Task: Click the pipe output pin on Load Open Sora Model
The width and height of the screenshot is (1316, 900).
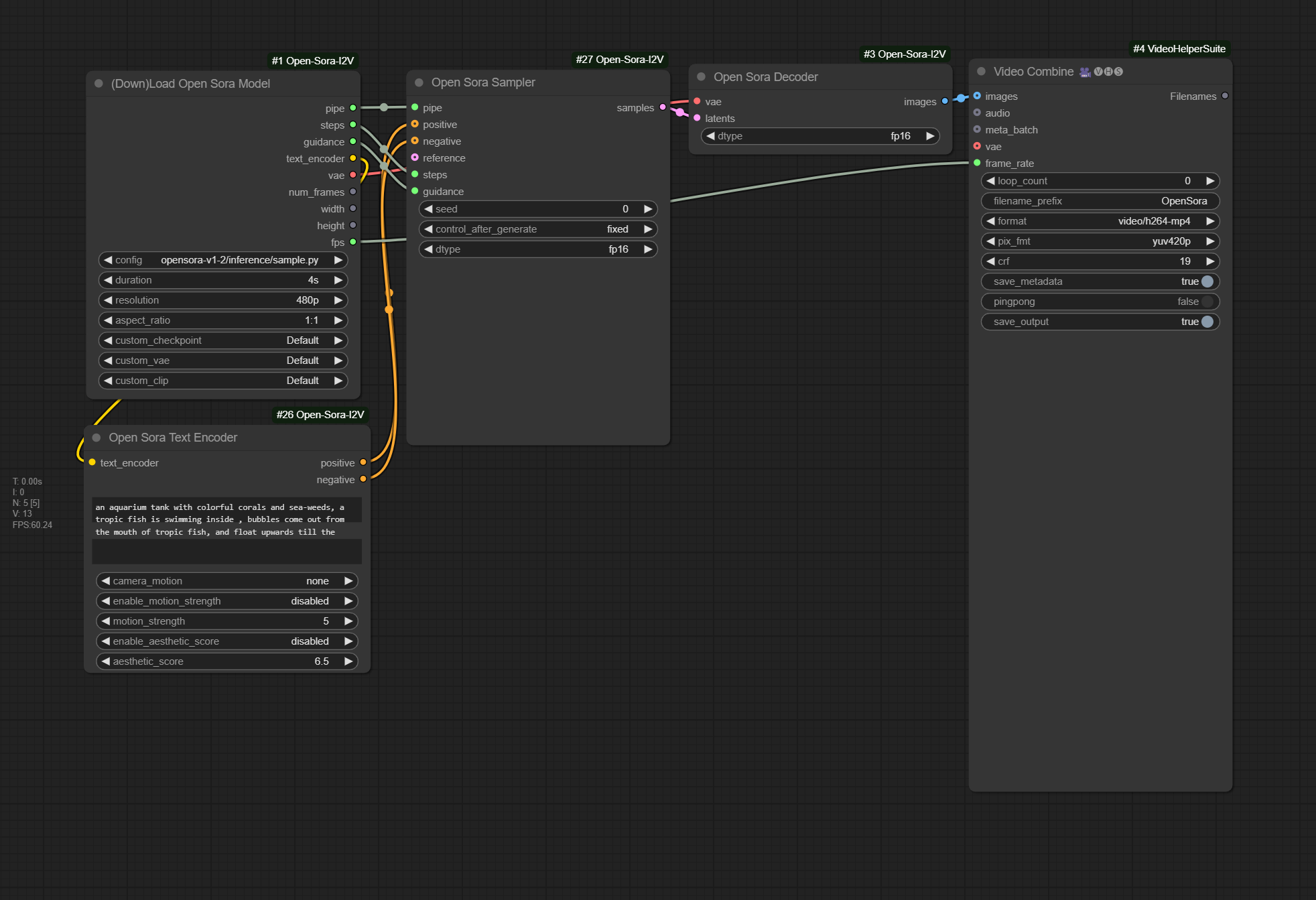Action: (x=353, y=108)
